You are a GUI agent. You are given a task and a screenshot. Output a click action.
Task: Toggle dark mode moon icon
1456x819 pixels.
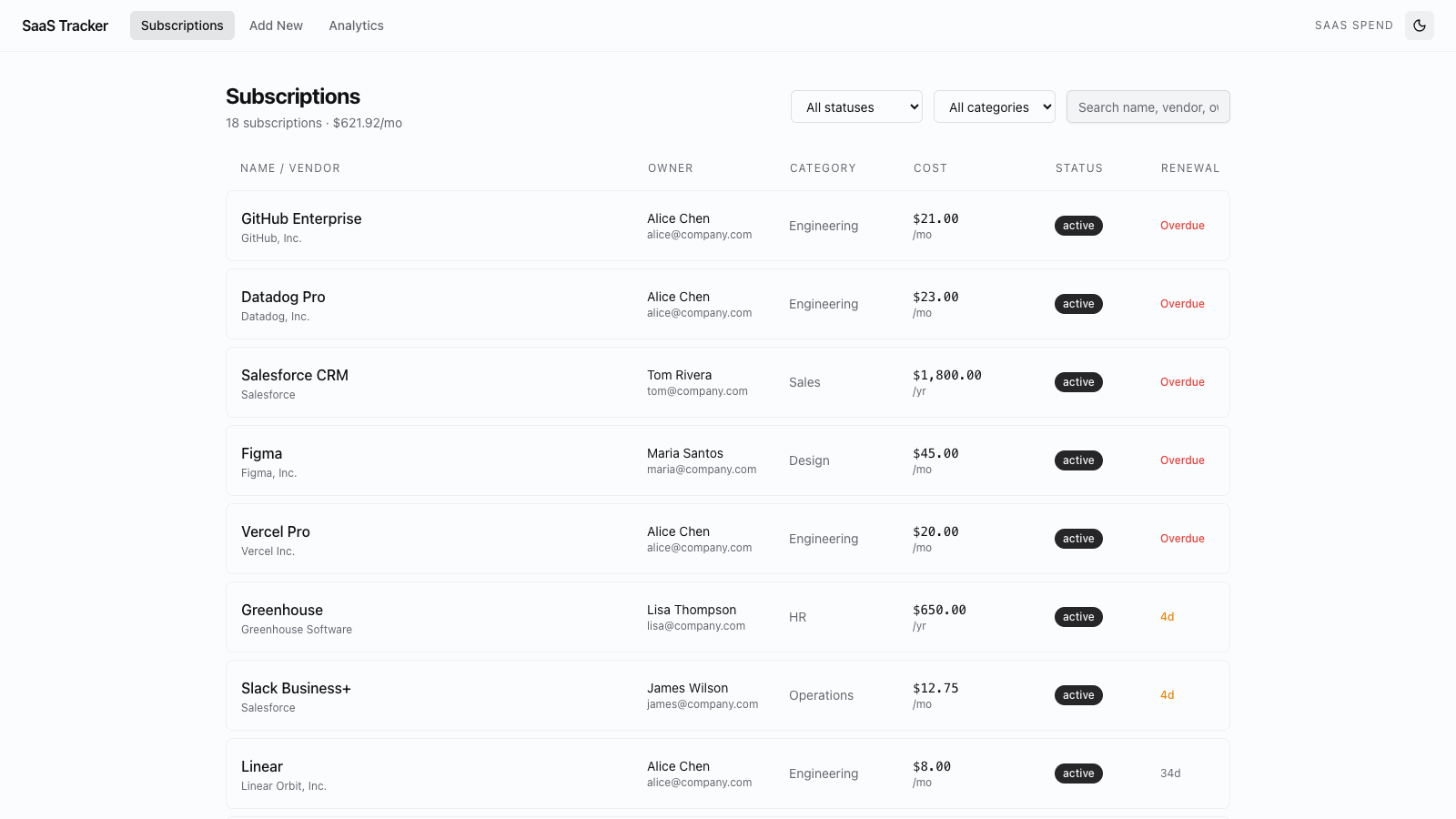point(1420,25)
